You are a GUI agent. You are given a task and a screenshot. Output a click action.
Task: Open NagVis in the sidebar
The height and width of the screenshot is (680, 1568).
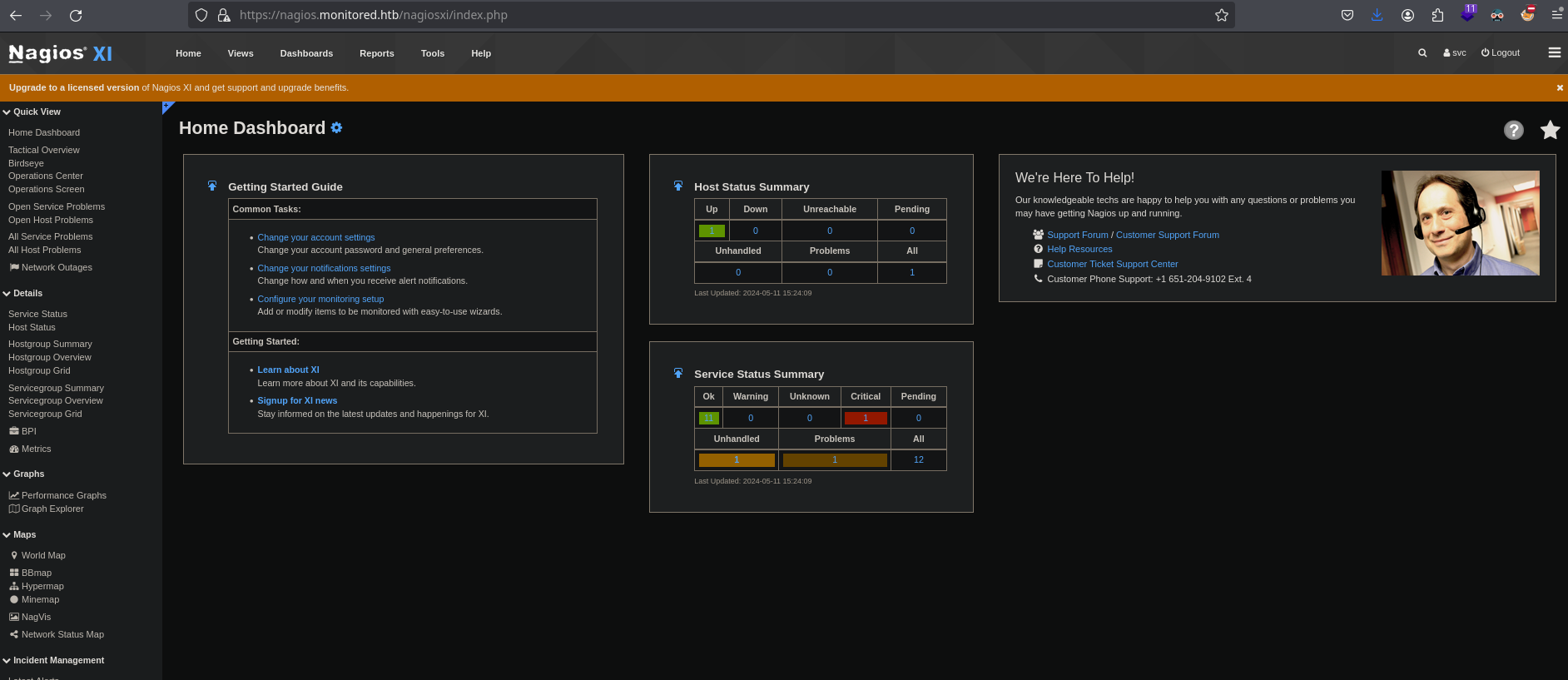pos(30,617)
